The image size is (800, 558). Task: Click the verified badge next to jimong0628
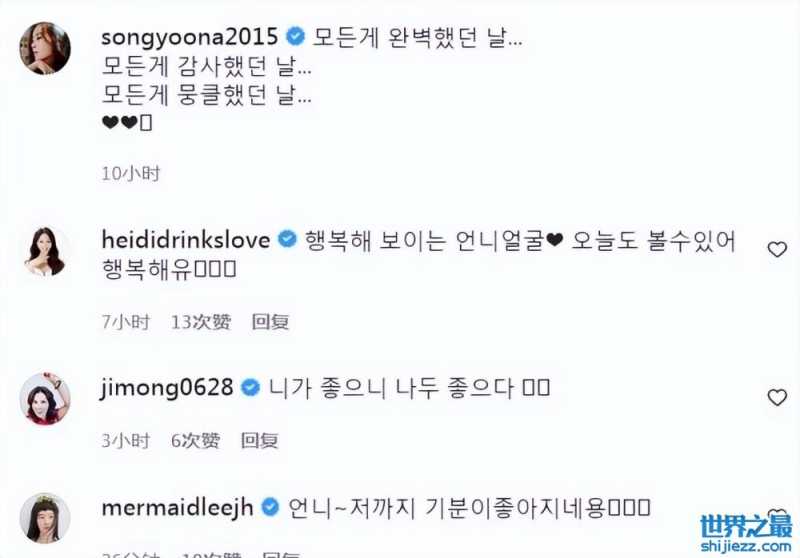[251, 388]
